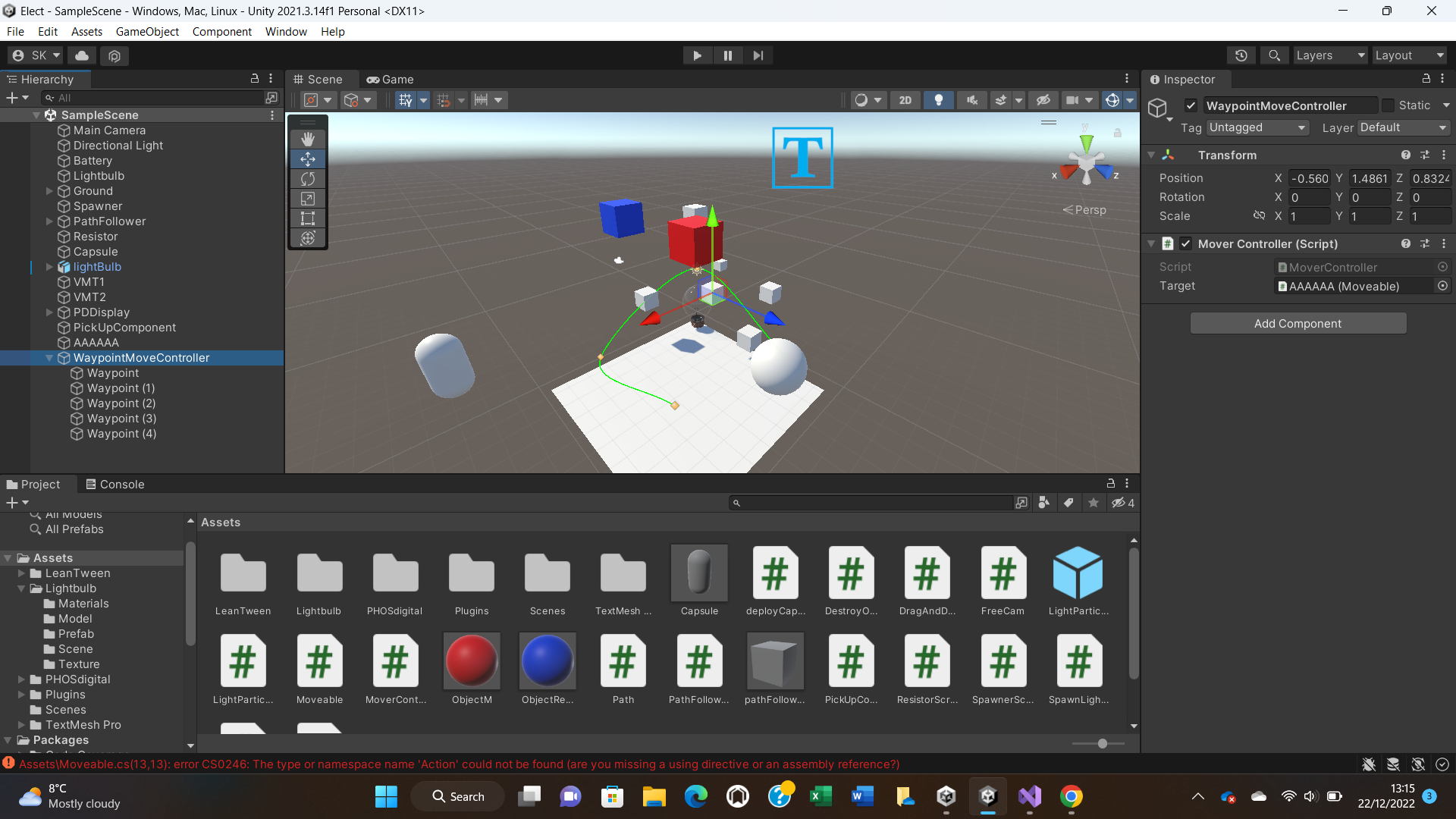Select the 2D view toggle button

[904, 99]
